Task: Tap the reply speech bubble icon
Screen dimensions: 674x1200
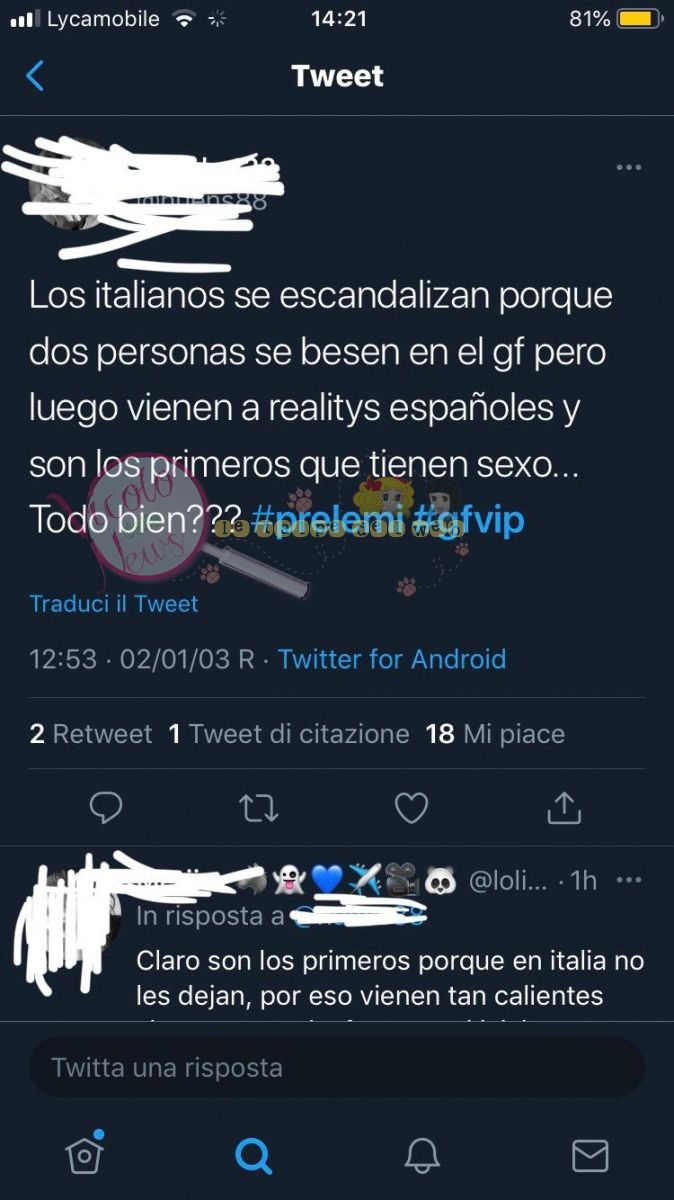Action: point(106,808)
